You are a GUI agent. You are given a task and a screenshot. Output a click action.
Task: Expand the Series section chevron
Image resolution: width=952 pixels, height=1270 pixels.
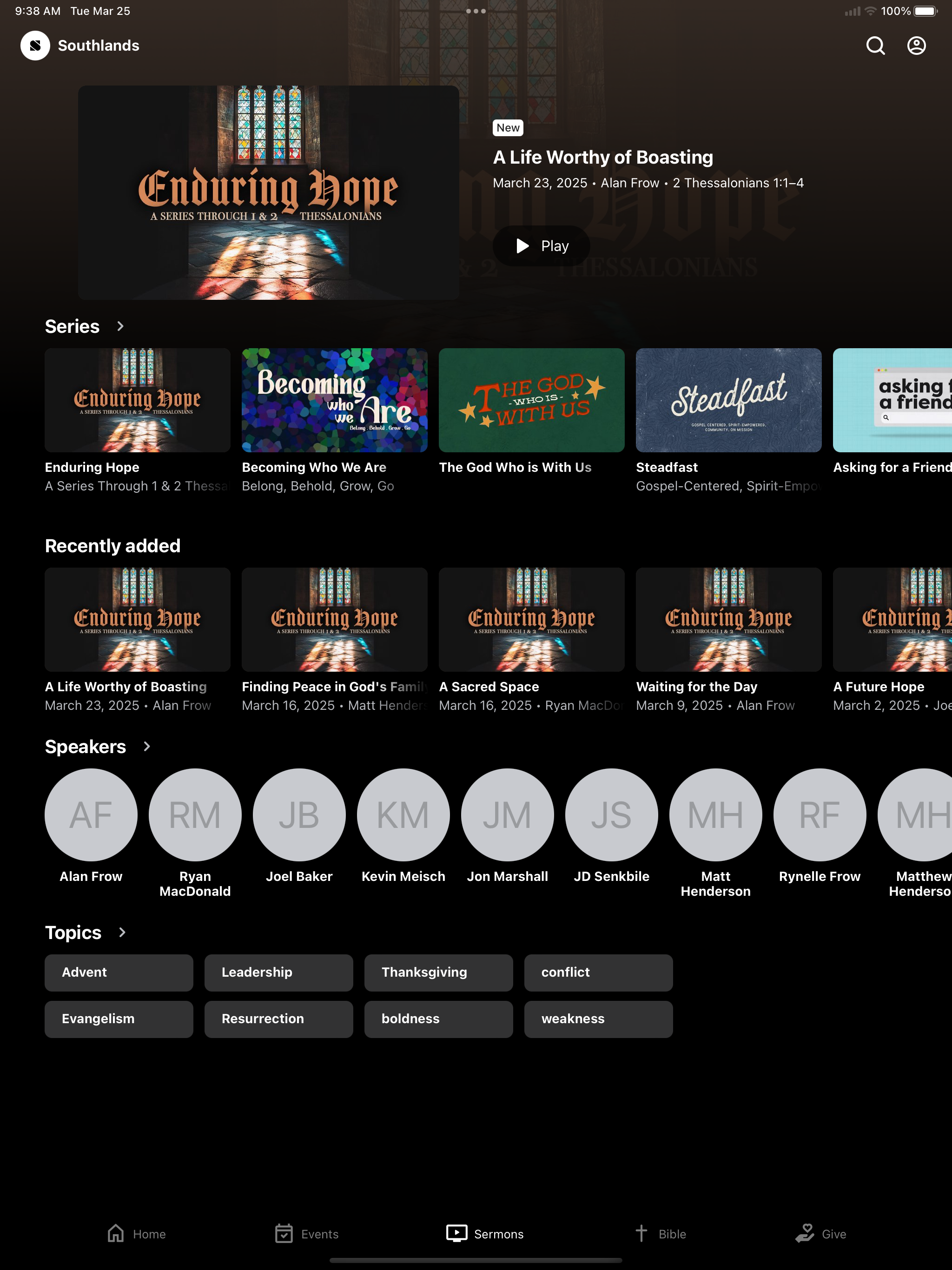click(x=120, y=326)
